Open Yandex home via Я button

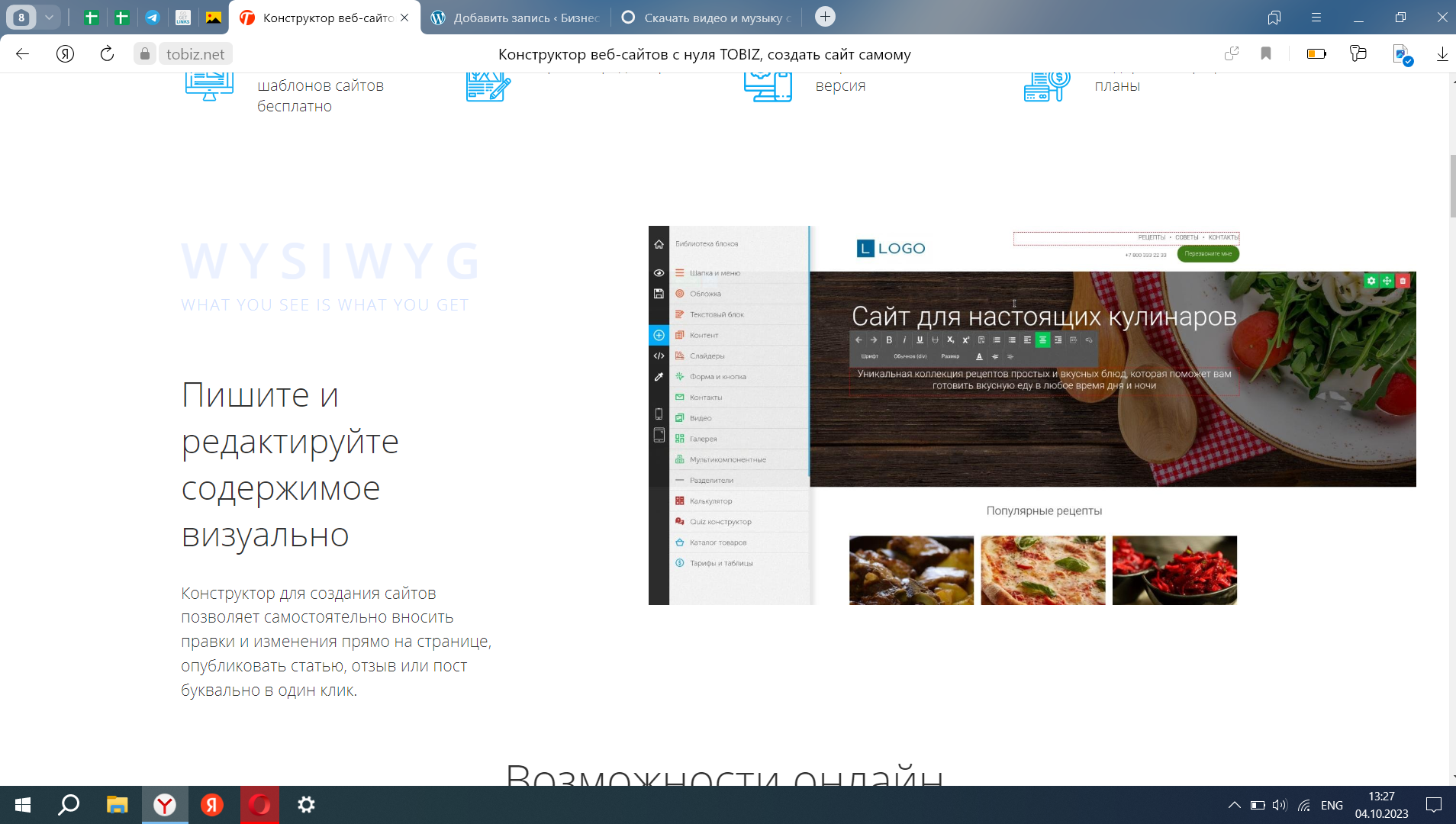(x=65, y=53)
